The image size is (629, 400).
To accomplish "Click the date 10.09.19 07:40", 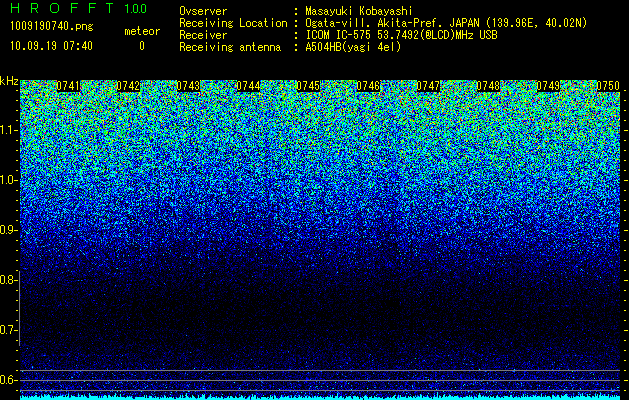I will (51, 46).
